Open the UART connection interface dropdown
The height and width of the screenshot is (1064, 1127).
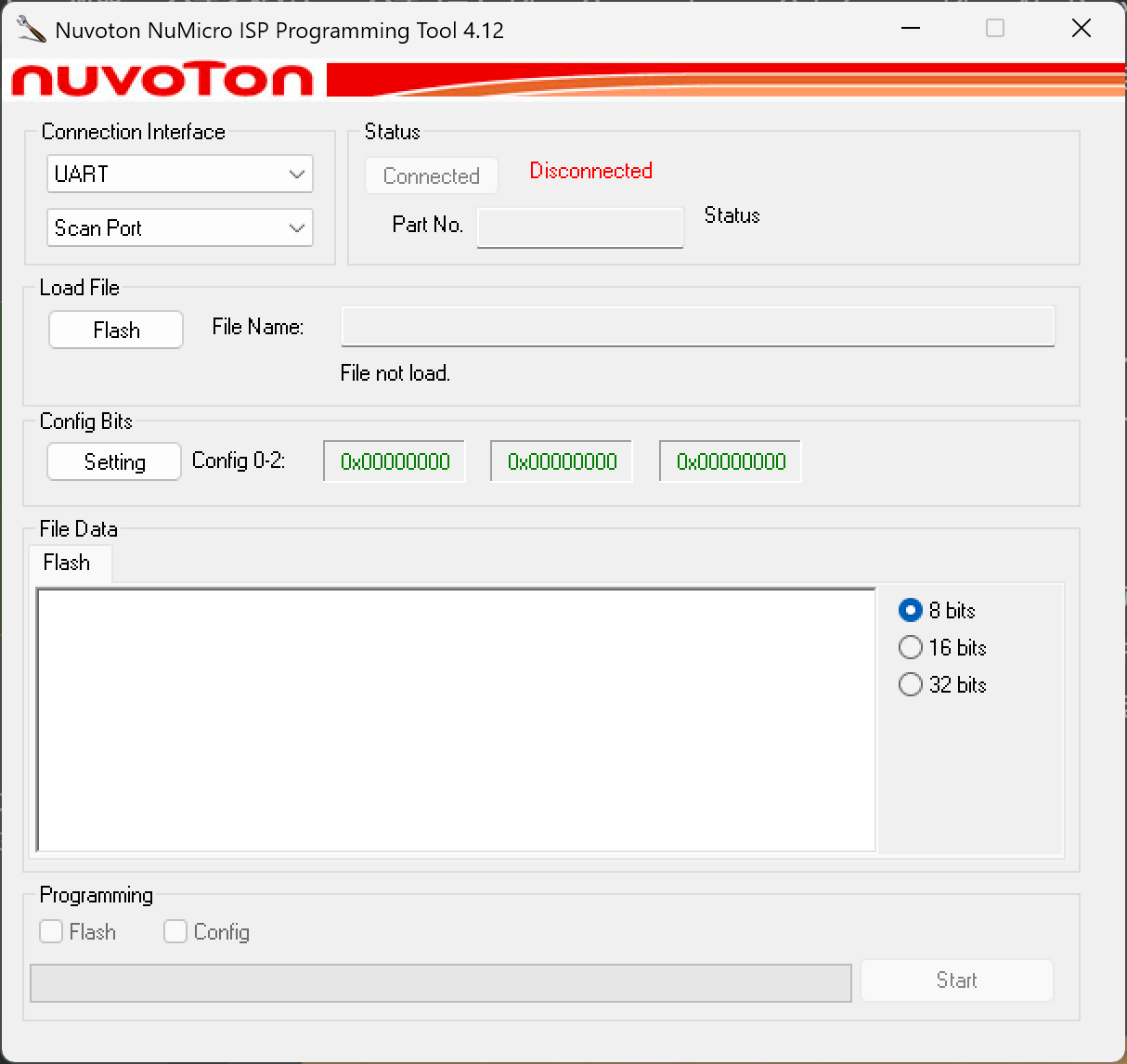[180, 174]
